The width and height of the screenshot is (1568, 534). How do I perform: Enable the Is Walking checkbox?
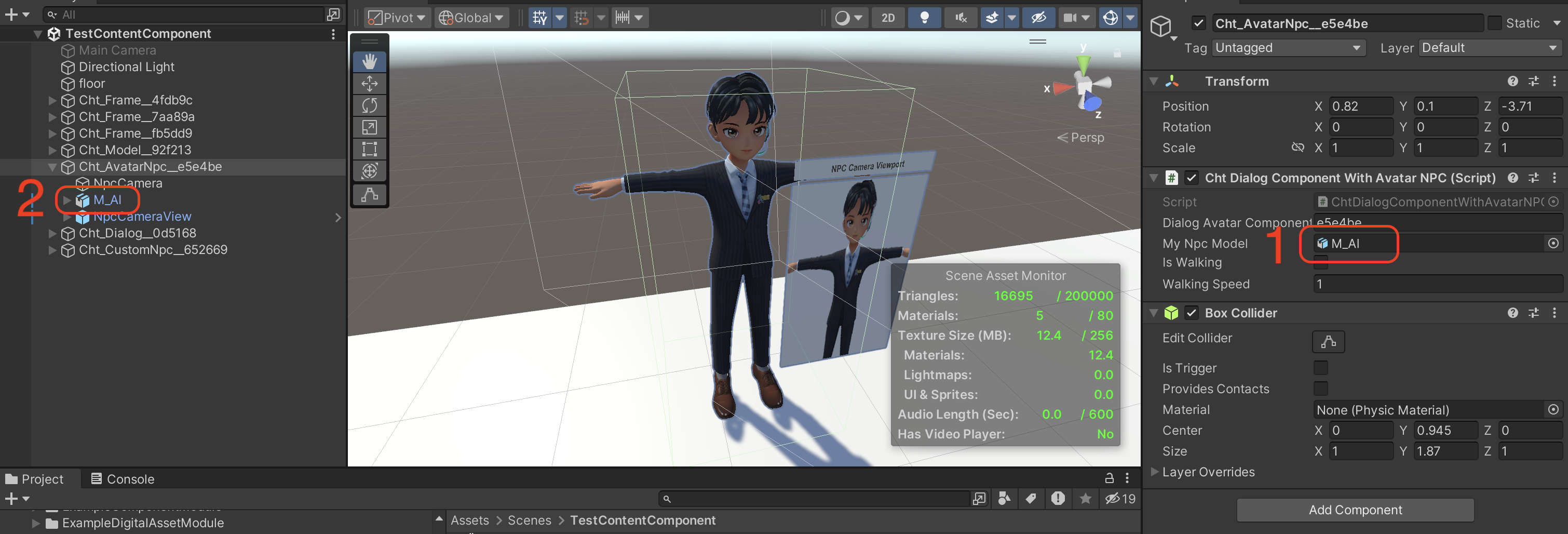pos(1321,262)
